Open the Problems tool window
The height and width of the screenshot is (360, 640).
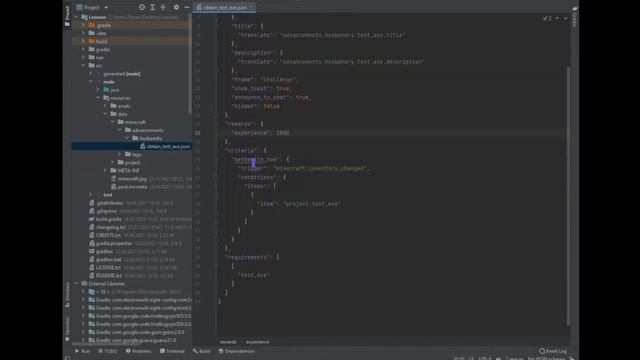point(138,351)
